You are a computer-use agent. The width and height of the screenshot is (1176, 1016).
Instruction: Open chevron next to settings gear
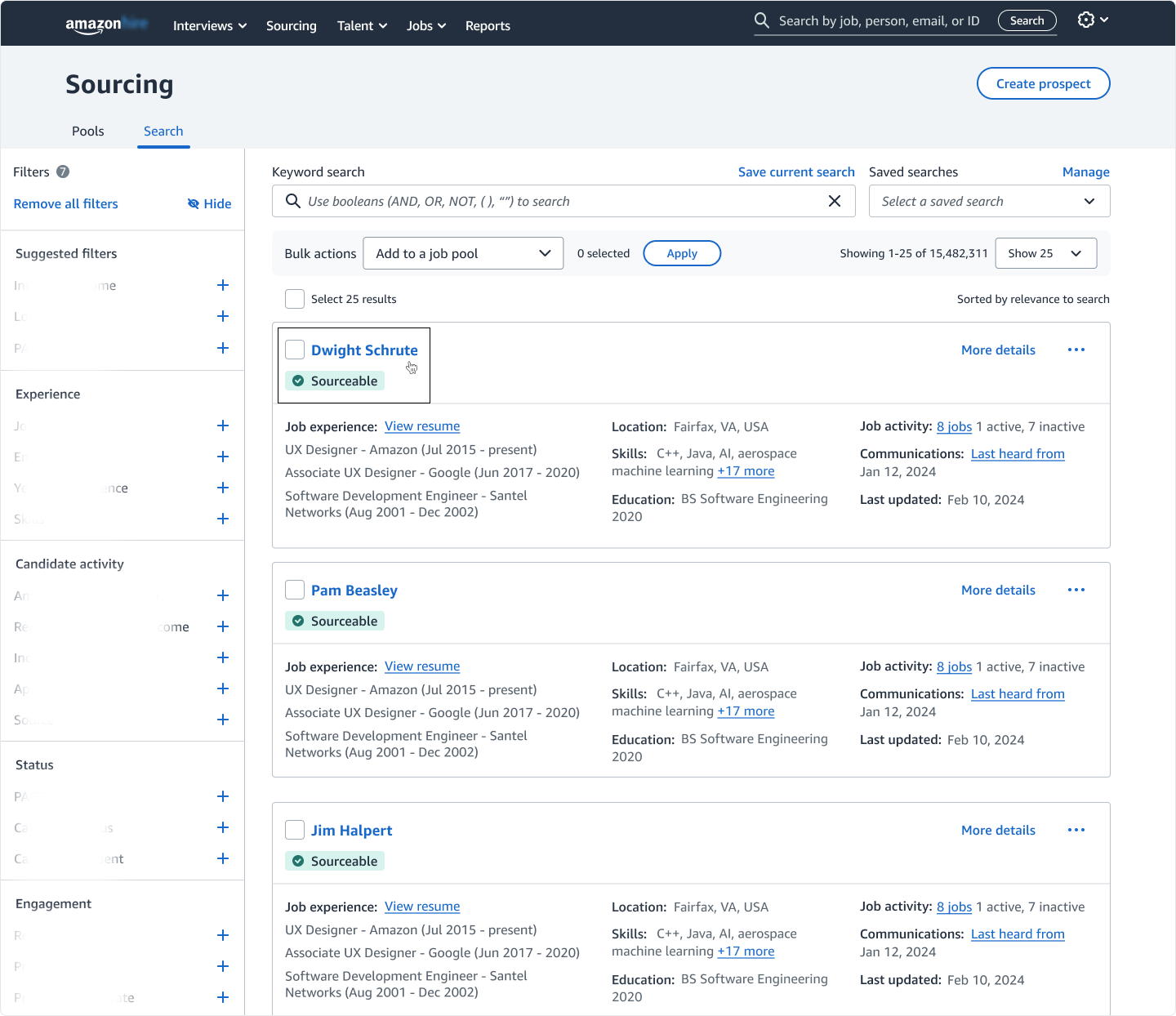(x=1104, y=20)
